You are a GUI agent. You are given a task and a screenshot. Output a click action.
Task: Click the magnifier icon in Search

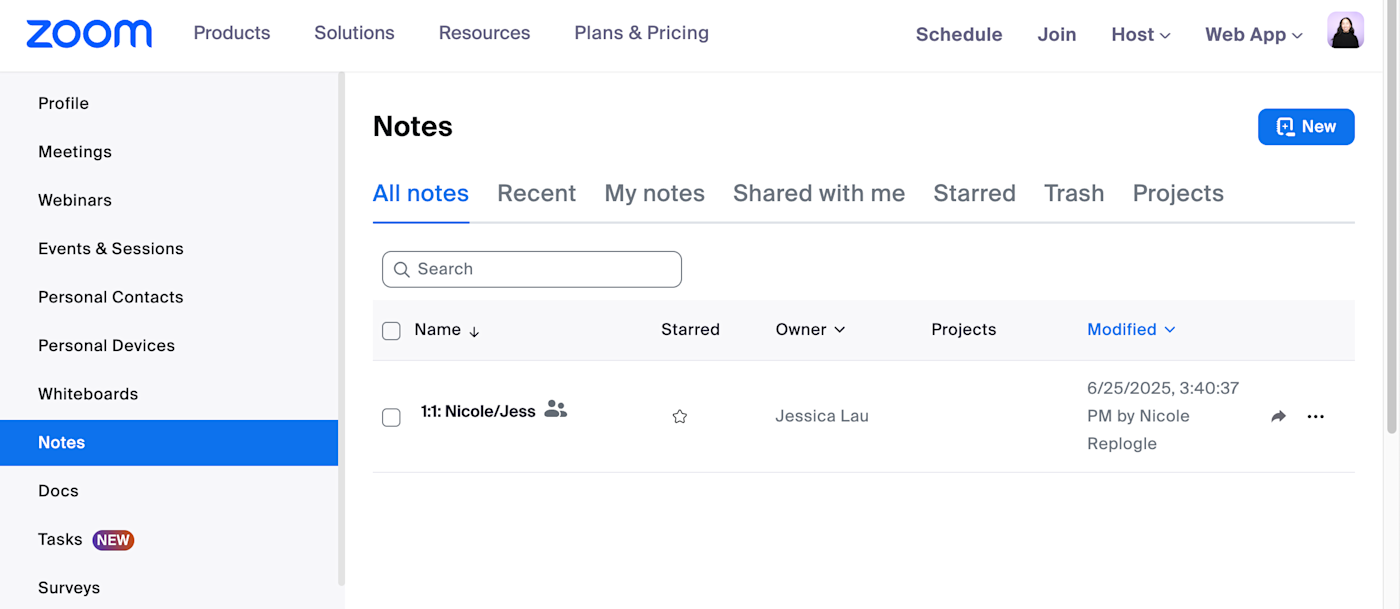(x=402, y=270)
